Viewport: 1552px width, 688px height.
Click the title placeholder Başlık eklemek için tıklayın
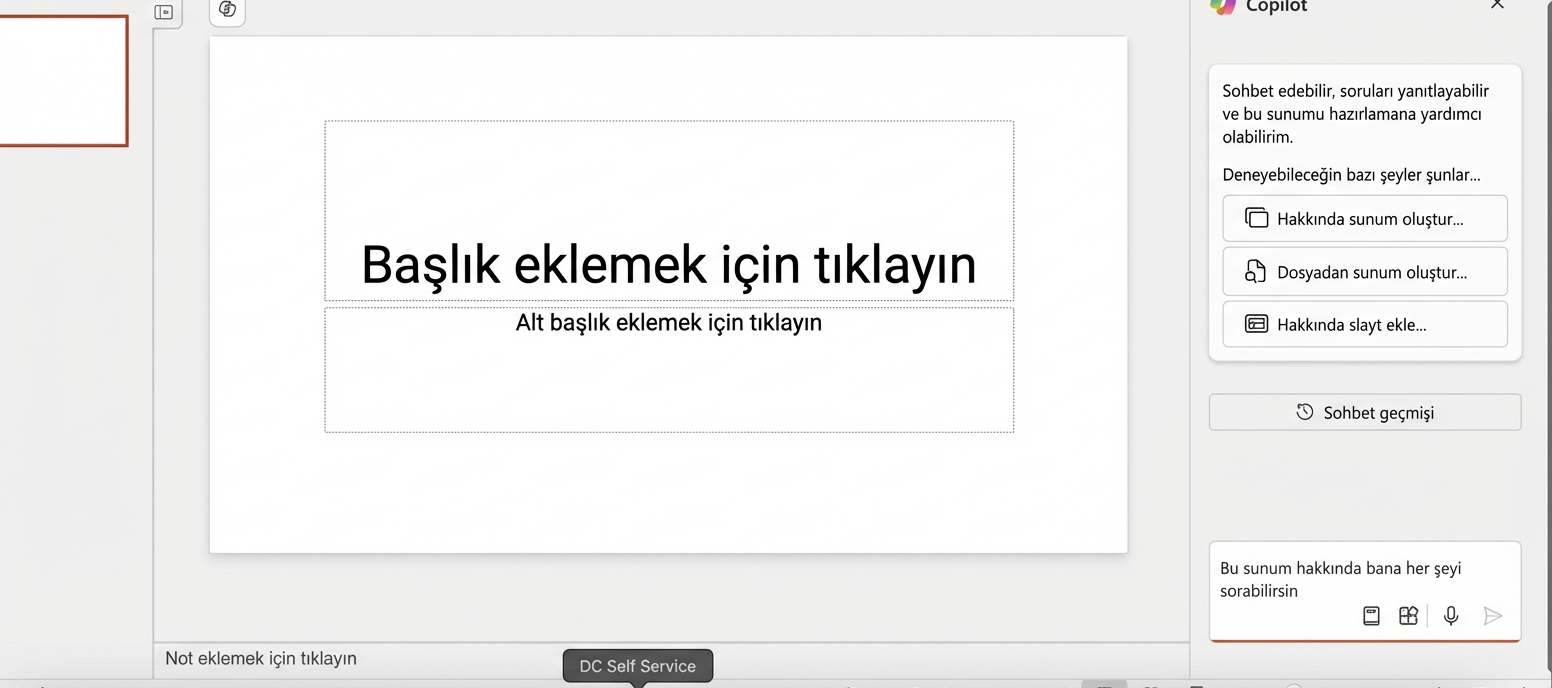[x=668, y=265]
